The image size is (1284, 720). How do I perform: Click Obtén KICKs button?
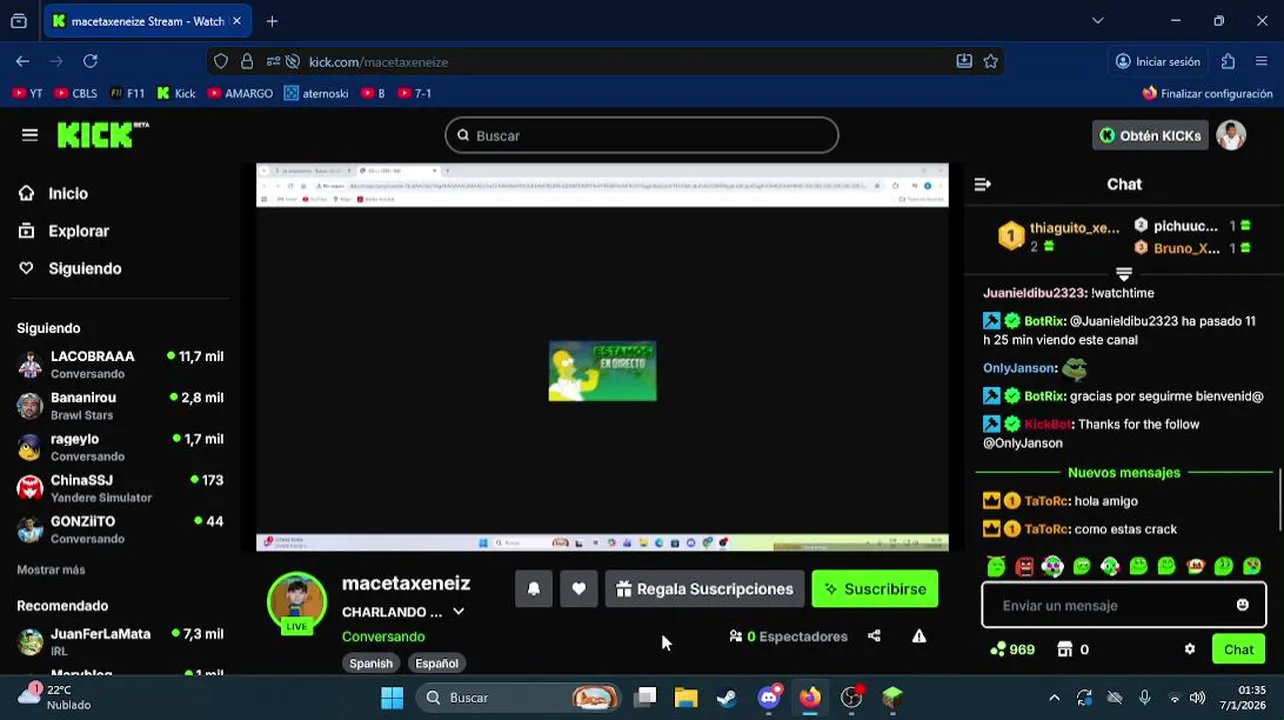[1150, 135]
